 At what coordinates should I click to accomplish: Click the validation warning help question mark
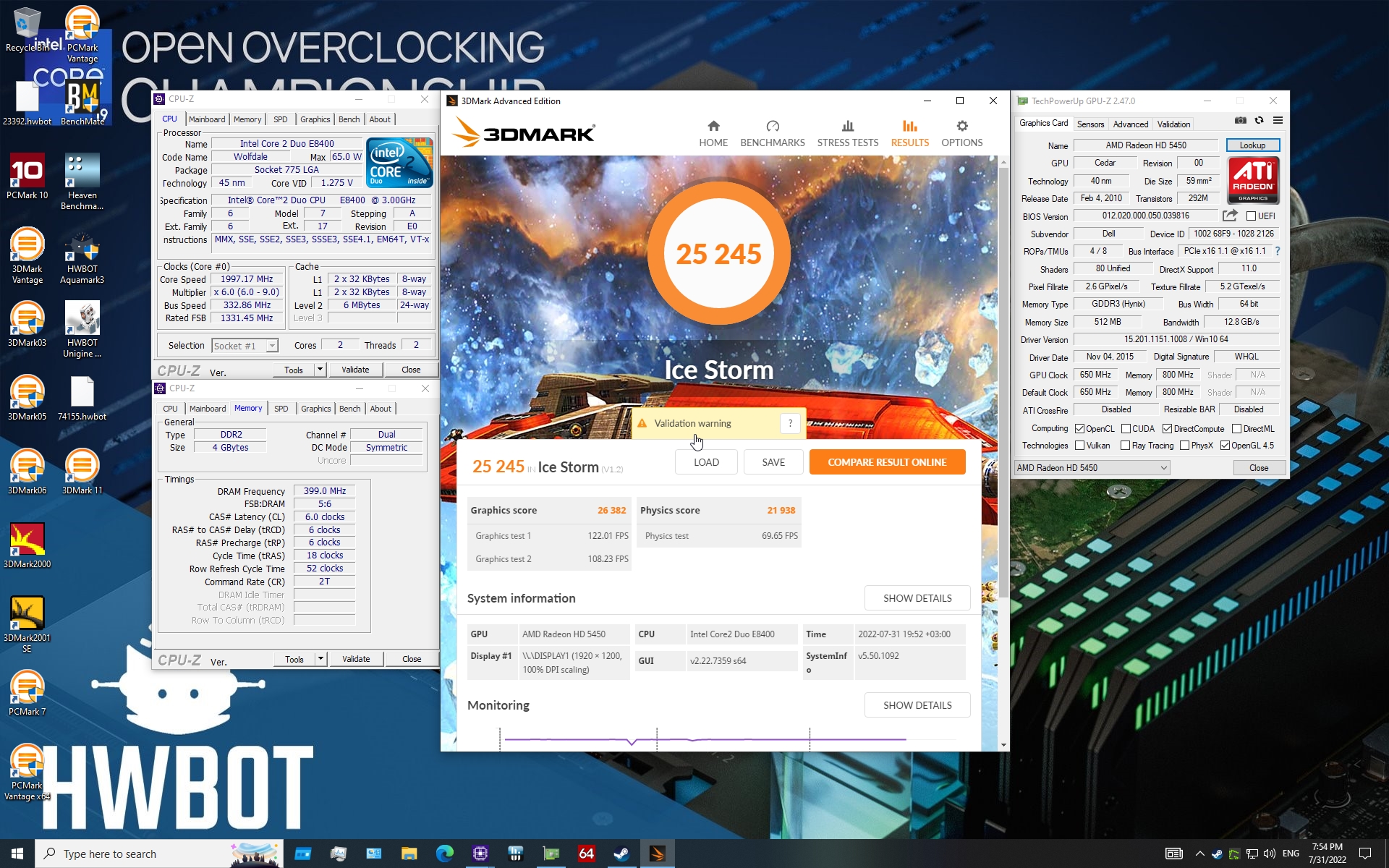(x=790, y=423)
